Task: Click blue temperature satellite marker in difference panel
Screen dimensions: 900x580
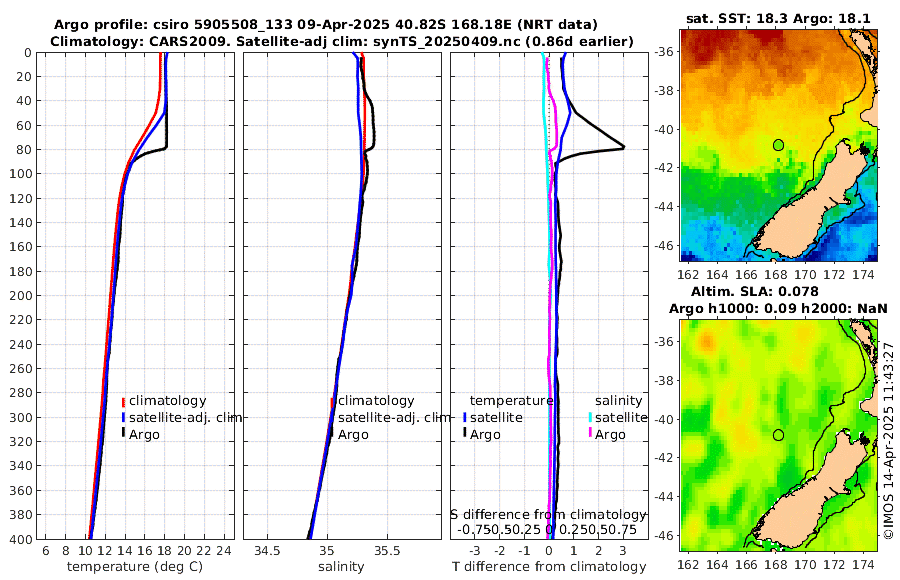Action: pyautogui.click(x=465, y=418)
